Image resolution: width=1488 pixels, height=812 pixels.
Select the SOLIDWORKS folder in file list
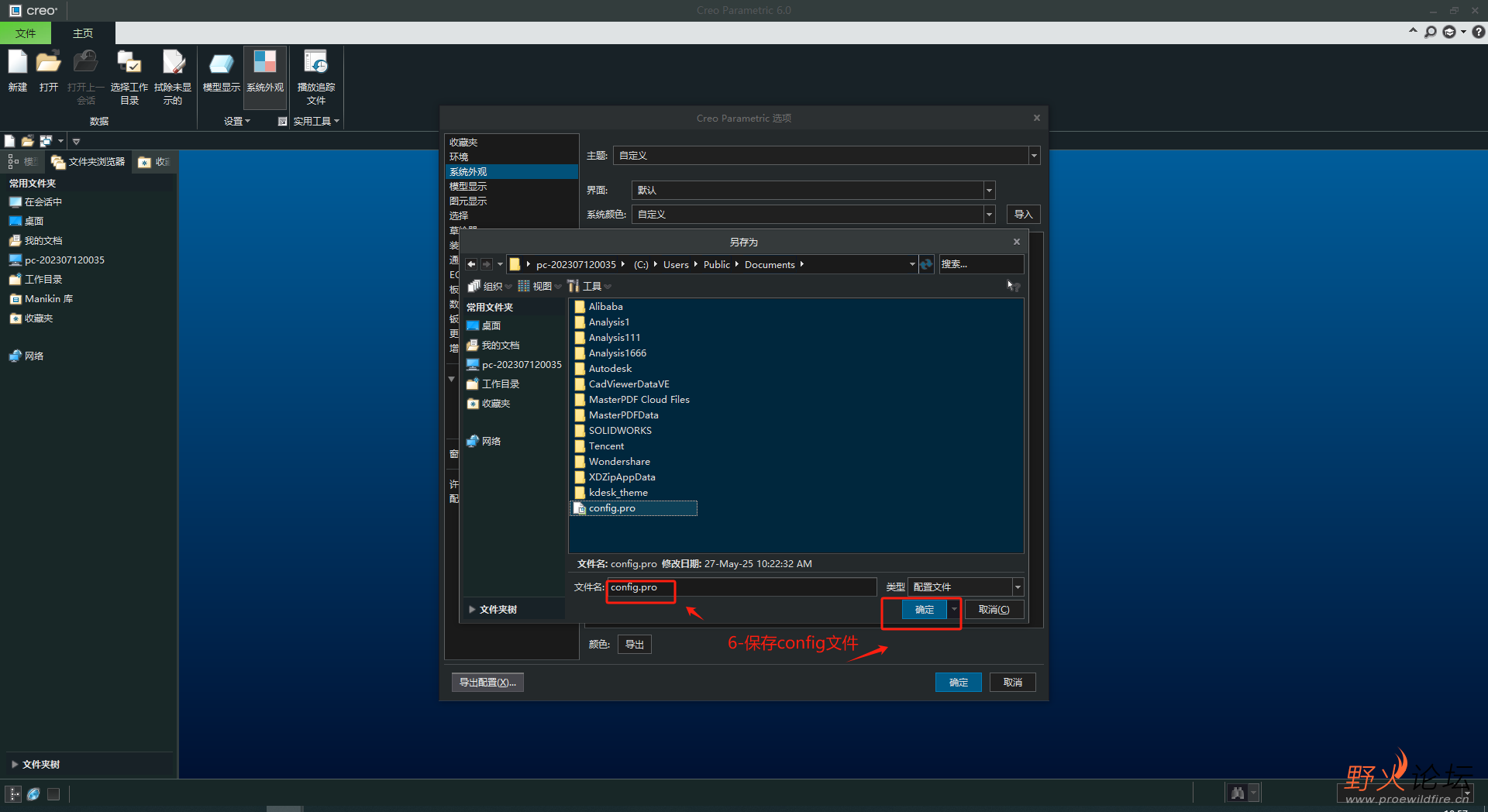[x=612, y=431]
